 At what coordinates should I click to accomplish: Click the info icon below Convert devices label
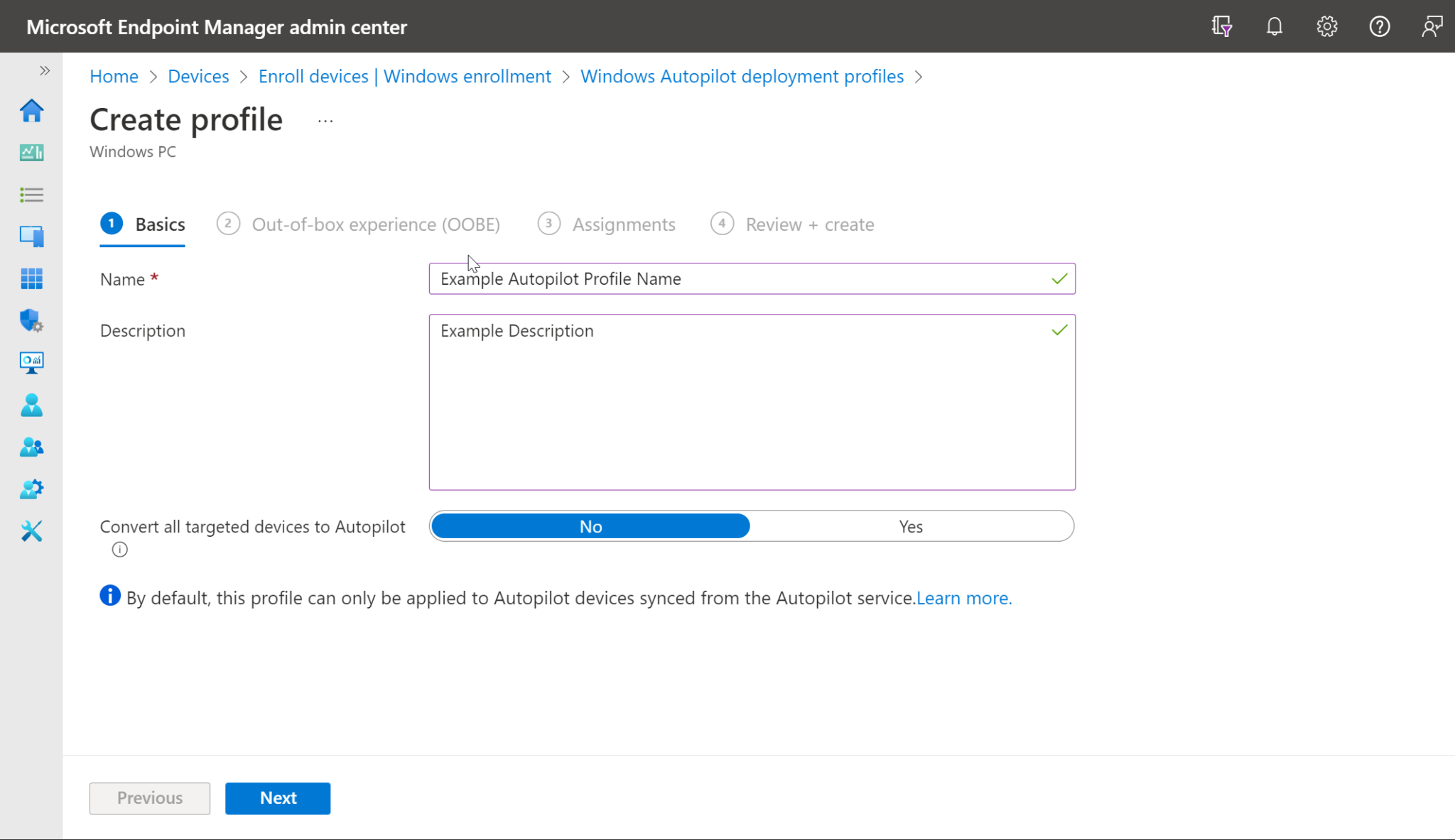point(119,549)
